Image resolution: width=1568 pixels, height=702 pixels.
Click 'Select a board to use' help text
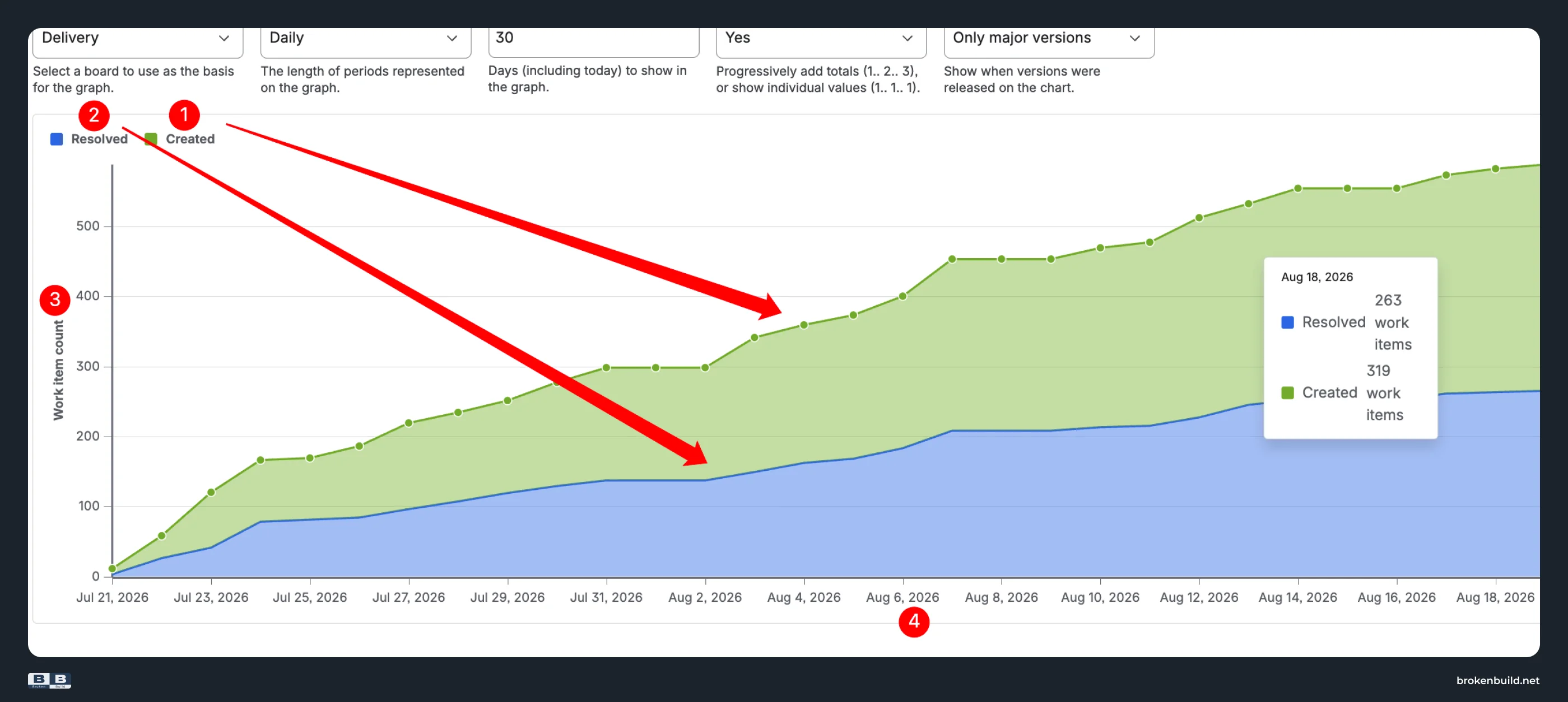click(x=133, y=79)
